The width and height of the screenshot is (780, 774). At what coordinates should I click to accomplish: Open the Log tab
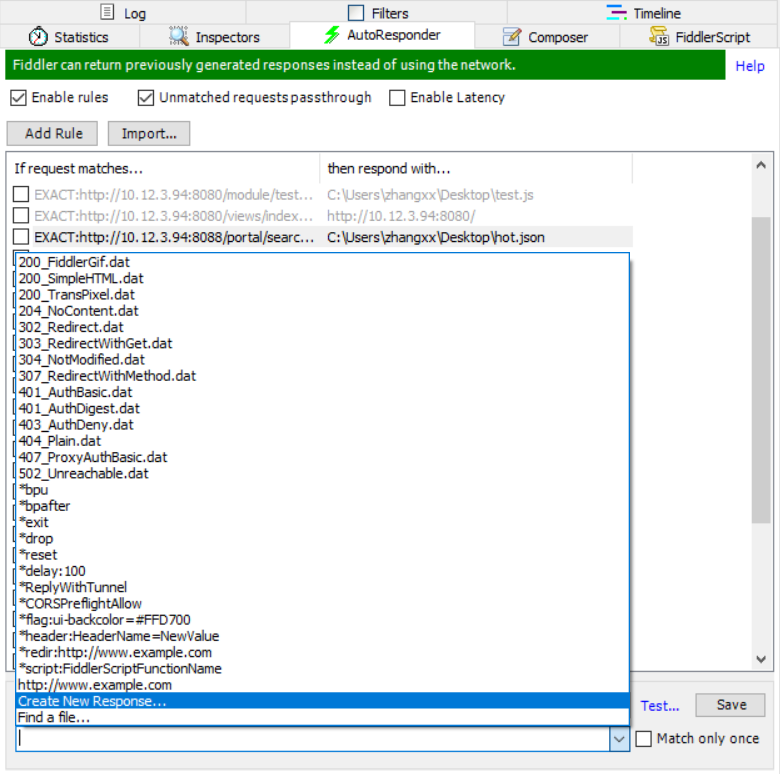click(123, 12)
